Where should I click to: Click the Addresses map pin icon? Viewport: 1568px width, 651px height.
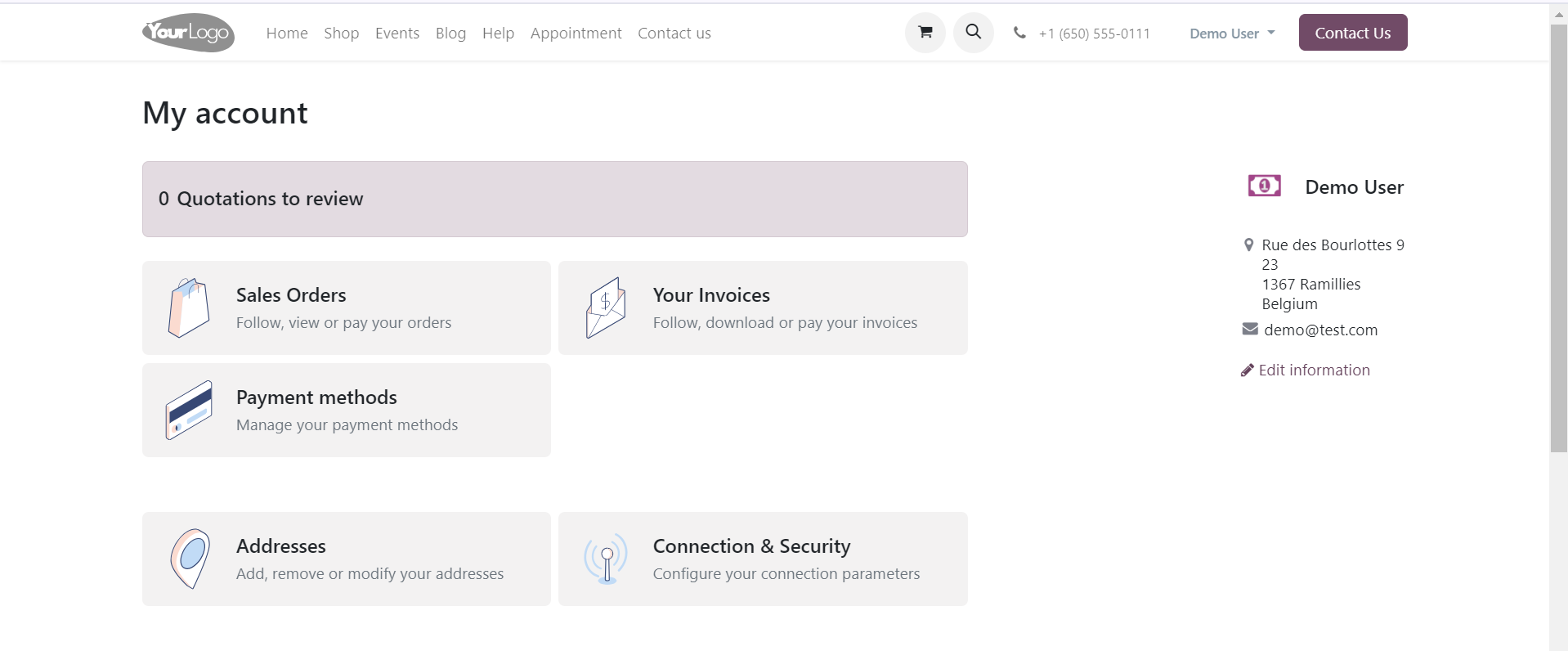[x=190, y=559]
